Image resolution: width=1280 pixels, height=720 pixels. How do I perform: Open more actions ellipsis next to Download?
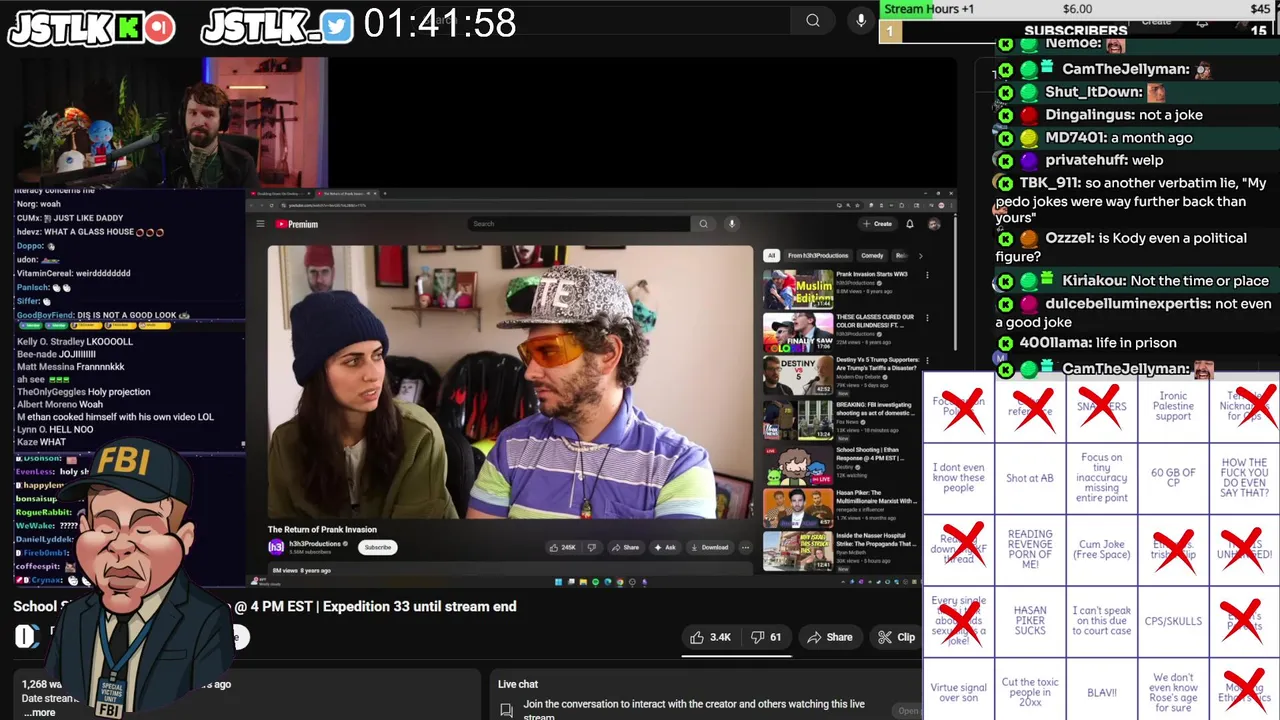[x=745, y=547]
